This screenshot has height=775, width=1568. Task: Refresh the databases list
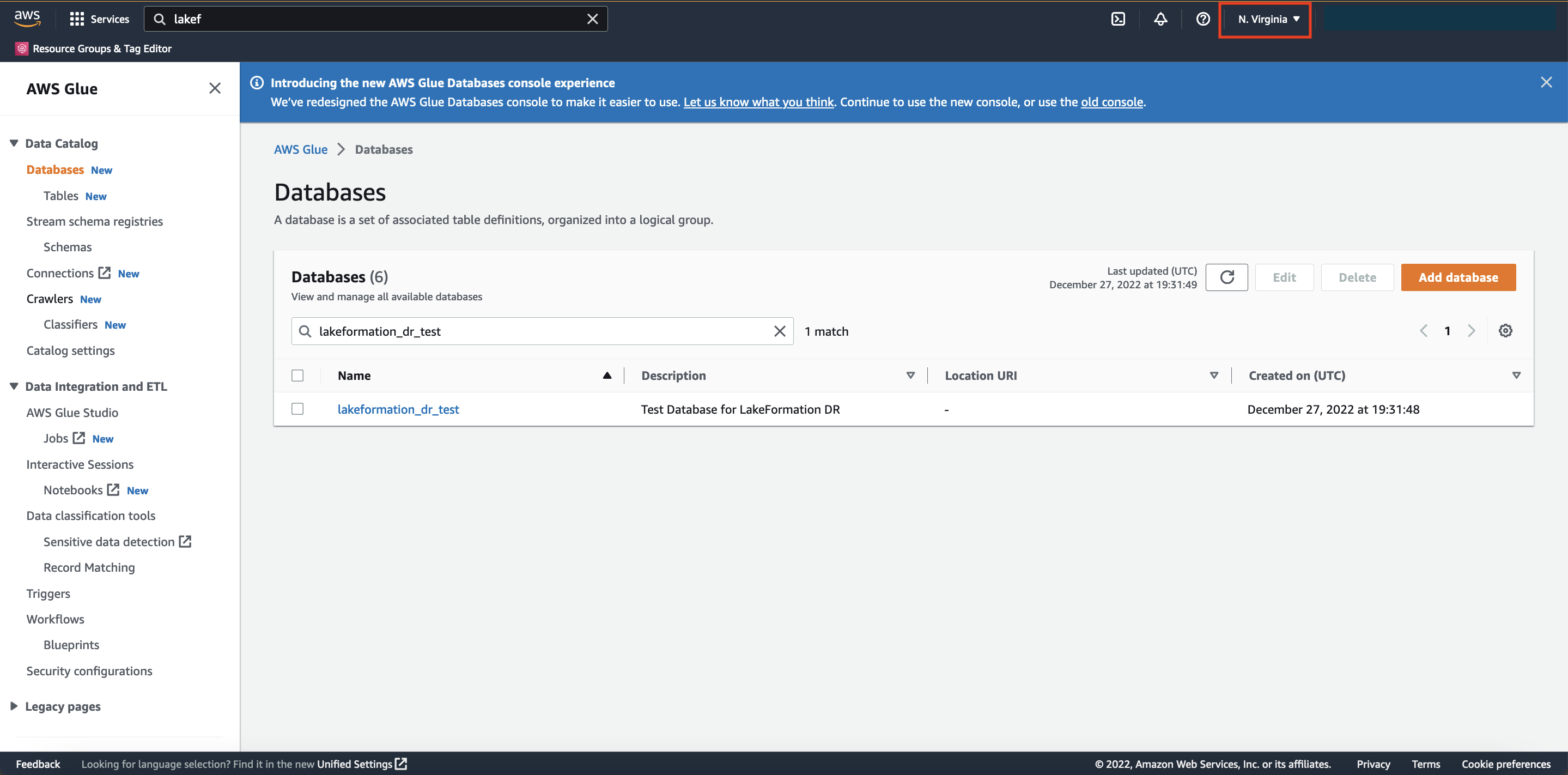(1226, 277)
